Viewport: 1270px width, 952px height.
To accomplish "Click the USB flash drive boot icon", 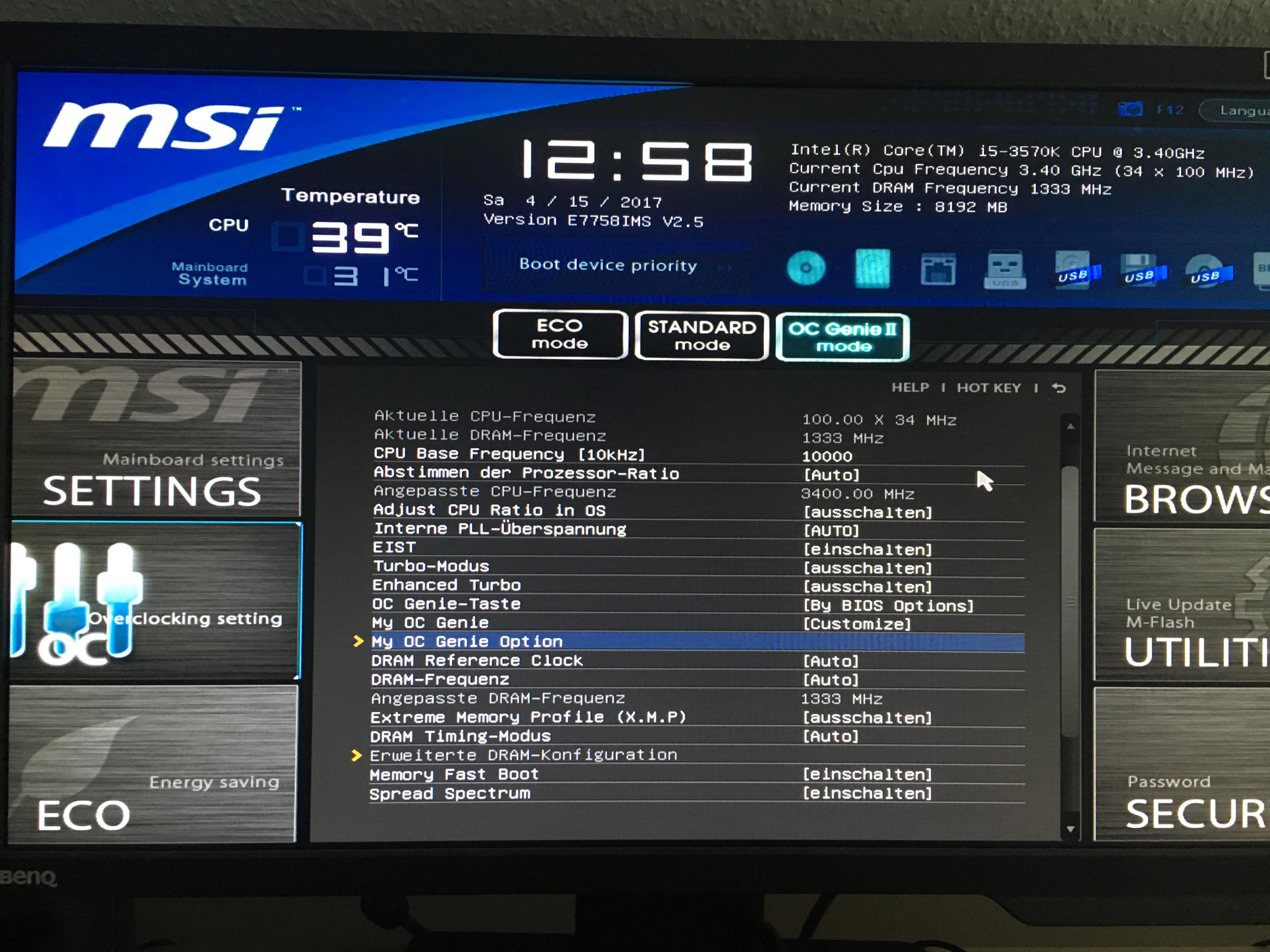I will coord(1005,270).
